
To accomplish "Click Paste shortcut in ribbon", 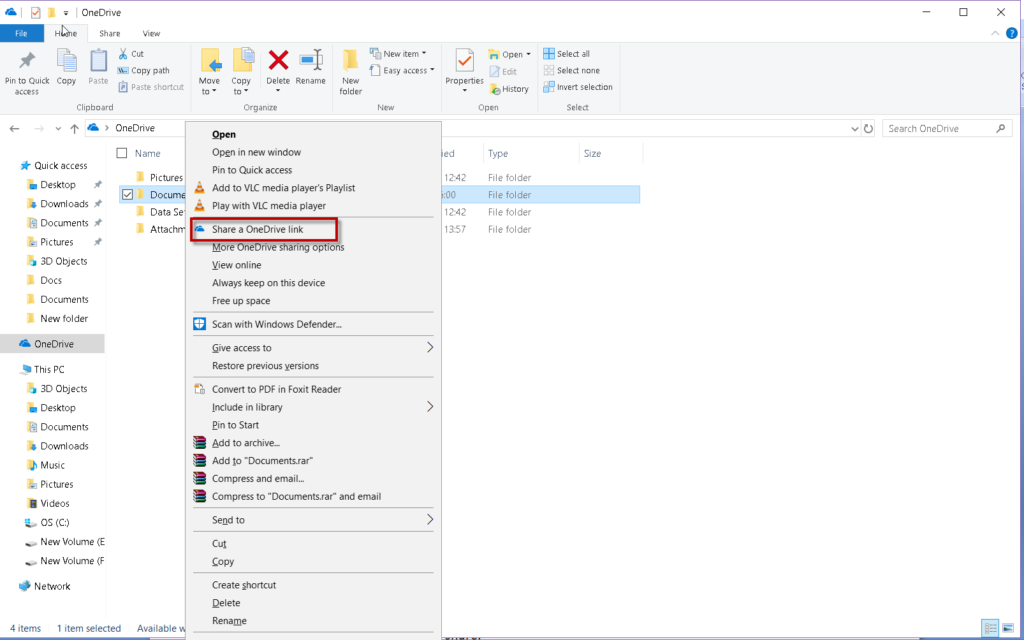I will 152,87.
